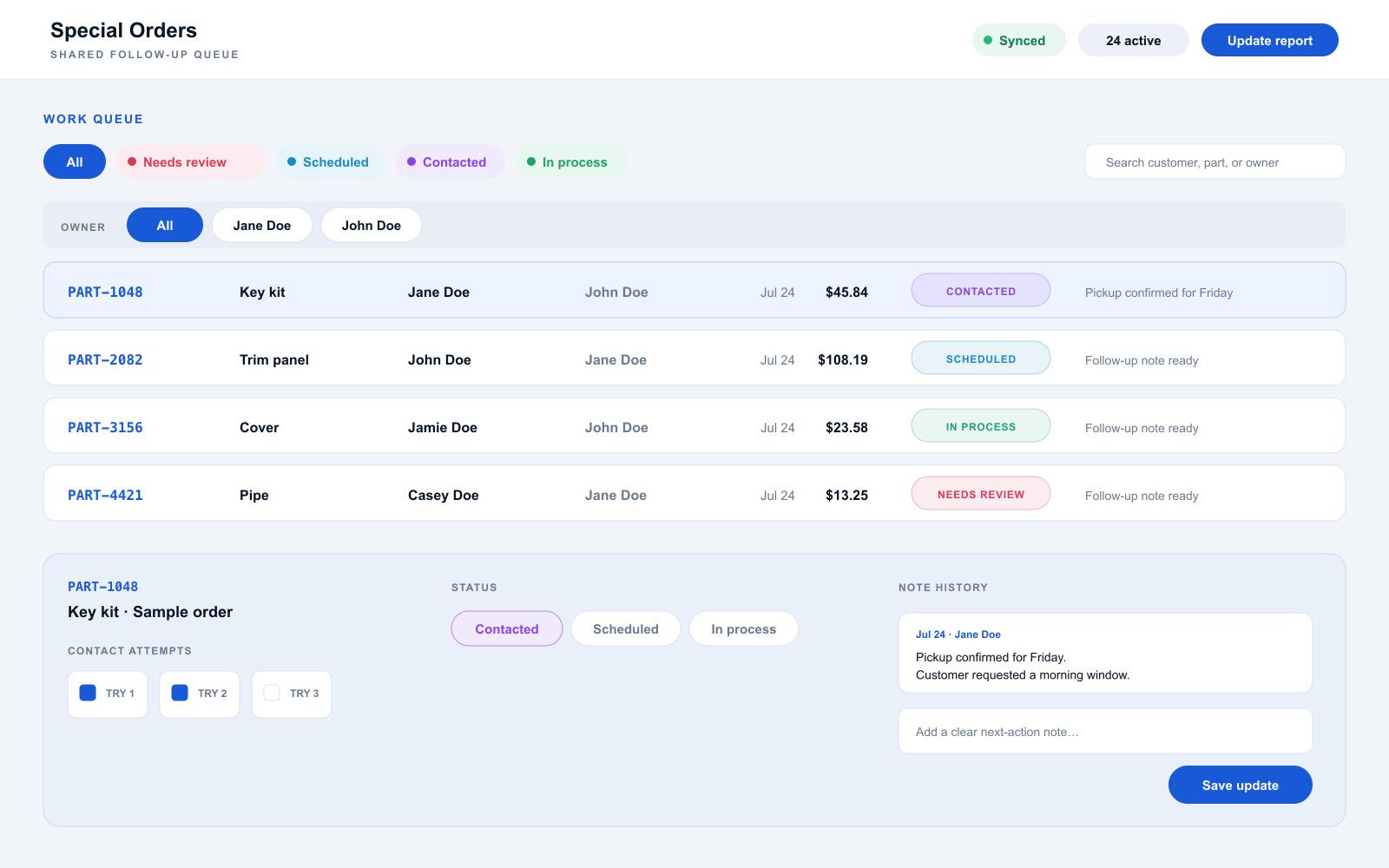This screenshot has height=868, width=1389.
Task: Click the SCHEDULED badge on PART-2082 row
Action: point(980,358)
